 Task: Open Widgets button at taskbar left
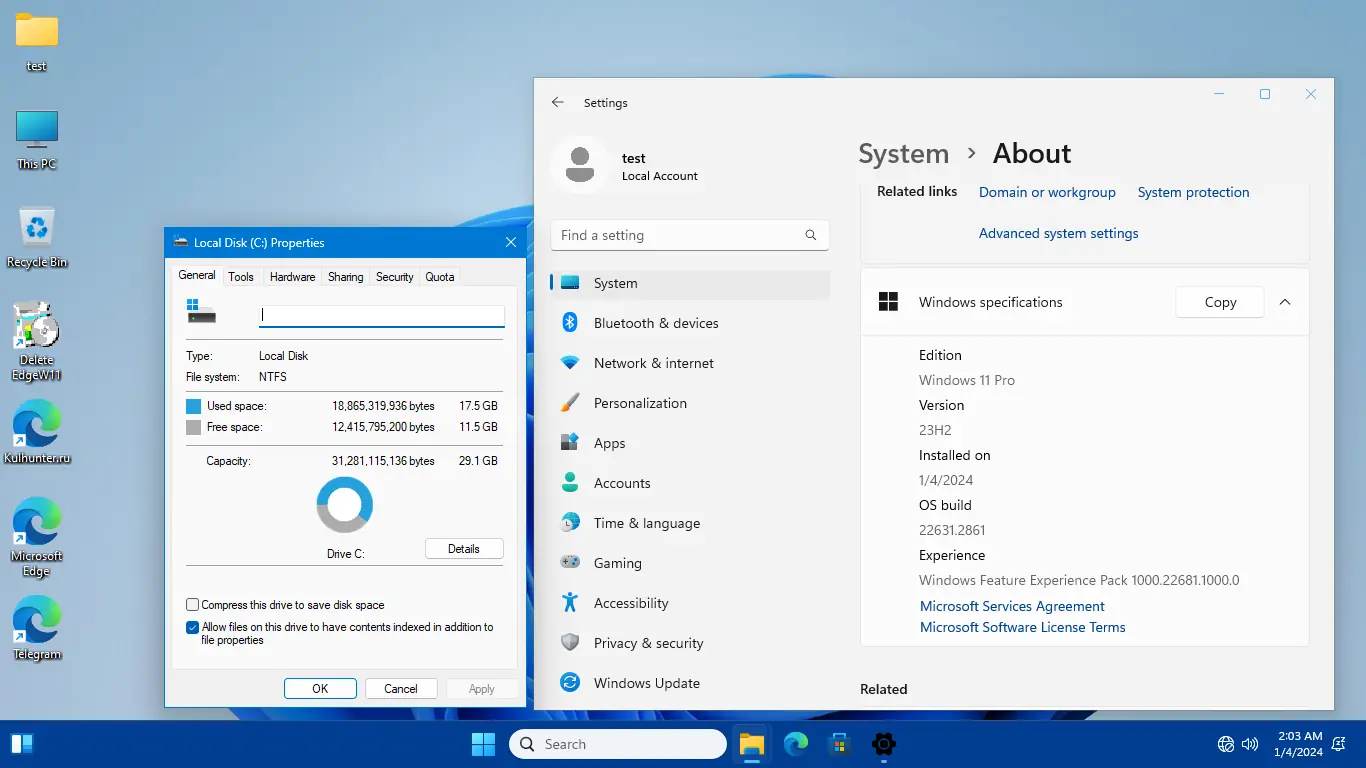pyautogui.click(x=22, y=744)
